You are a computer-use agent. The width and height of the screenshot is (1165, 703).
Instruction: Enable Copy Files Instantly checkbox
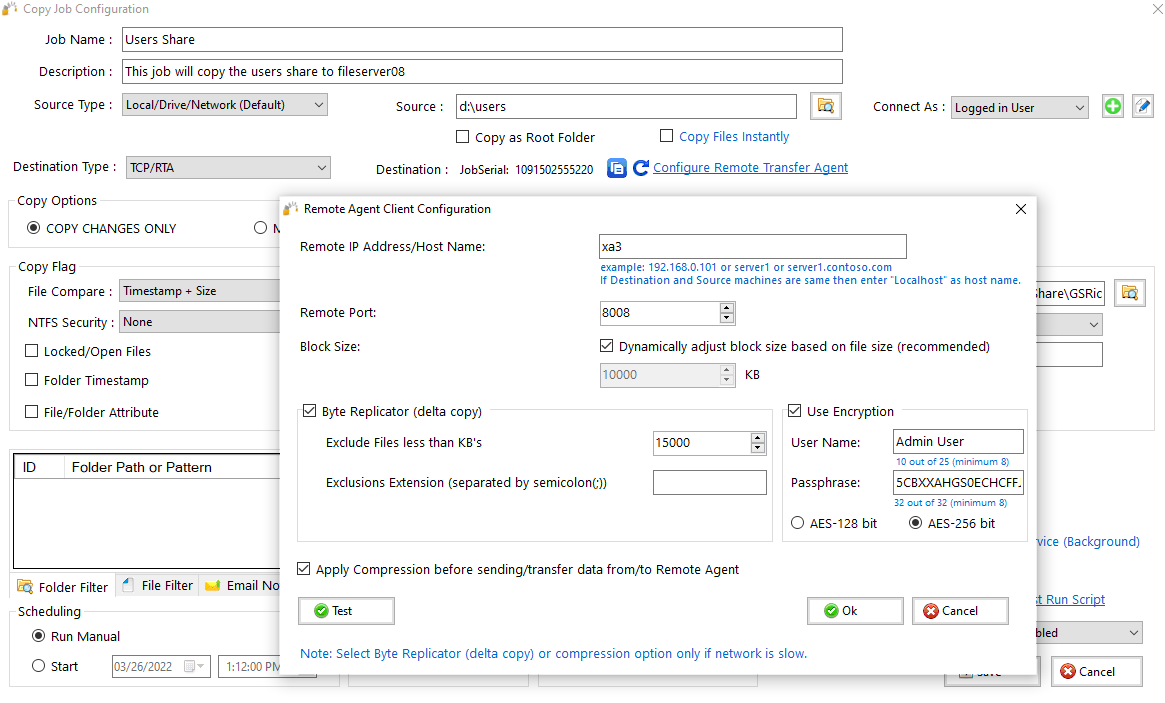[666, 135]
